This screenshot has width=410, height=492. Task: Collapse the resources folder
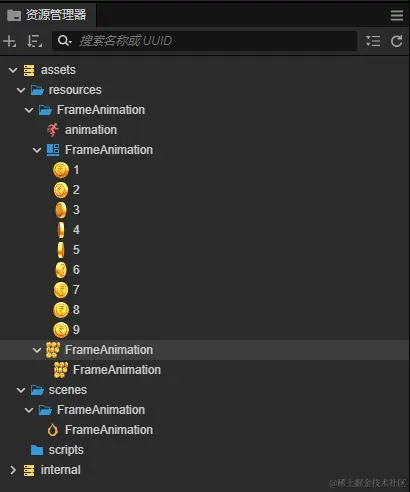click(x=21, y=90)
